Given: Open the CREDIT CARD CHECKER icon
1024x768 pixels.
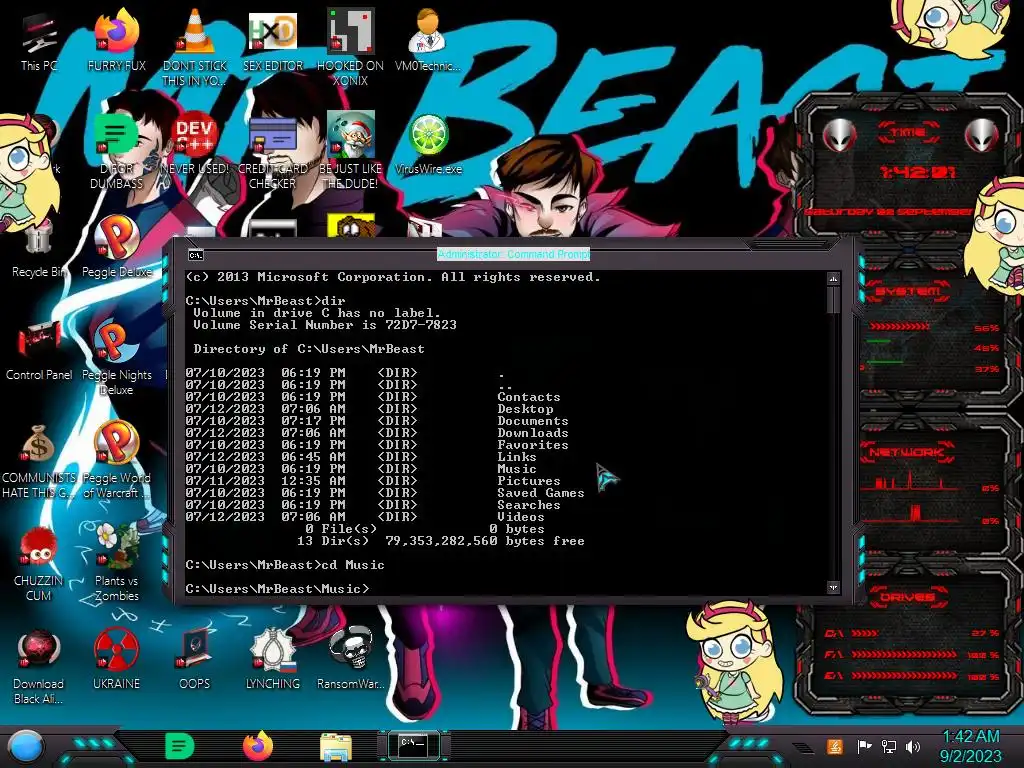Looking at the screenshot, I should click(272, 150).
